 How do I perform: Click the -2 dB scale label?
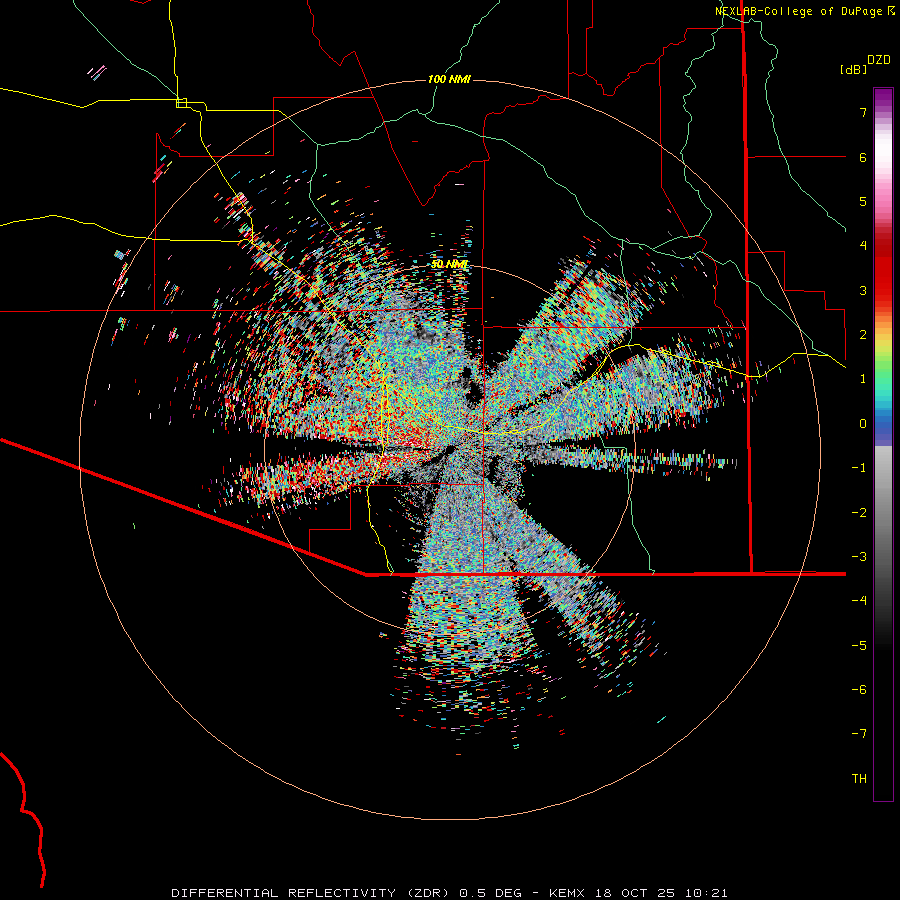pos(859,513)
